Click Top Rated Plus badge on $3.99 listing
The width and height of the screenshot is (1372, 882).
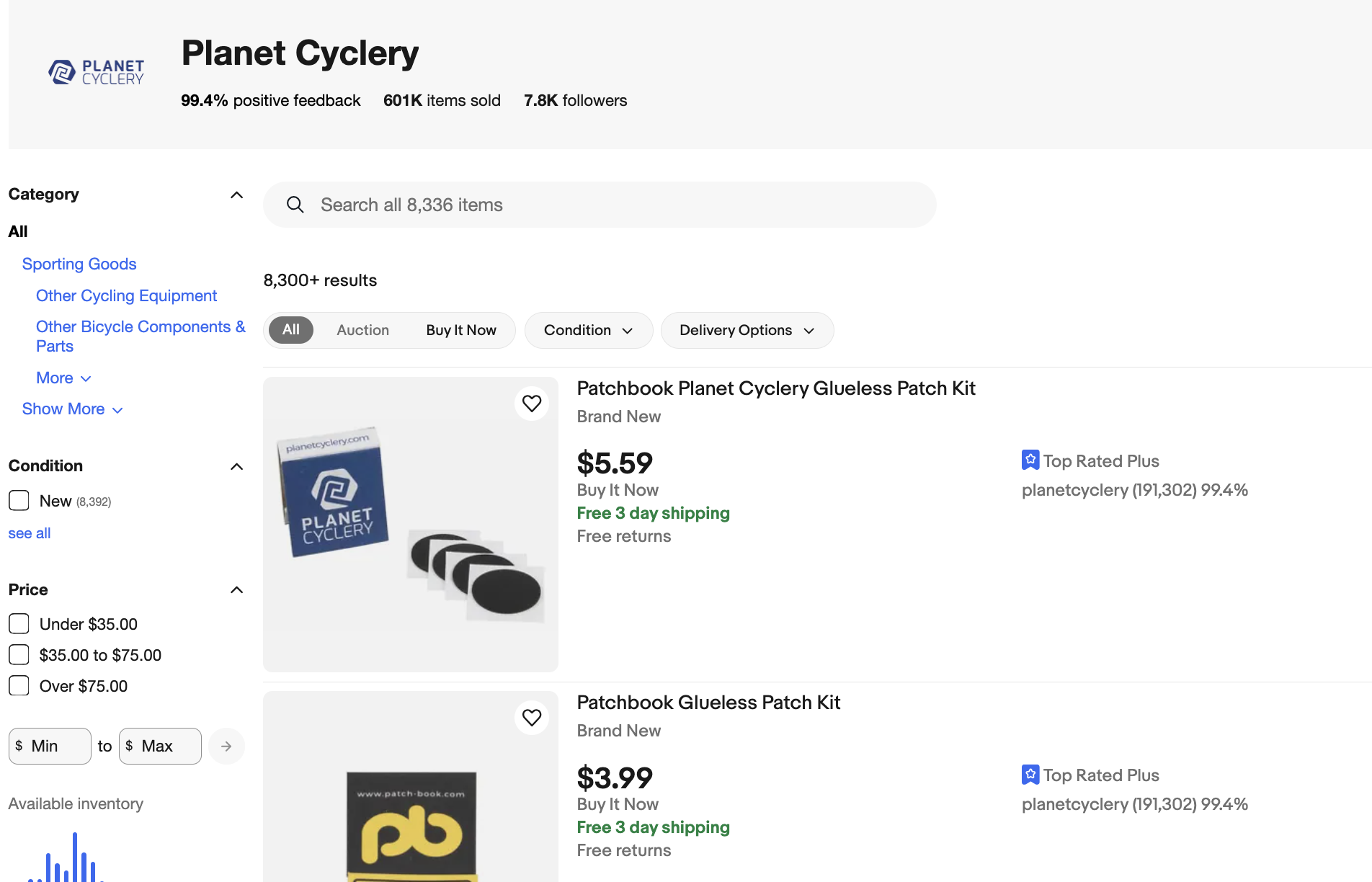click(x=1030, y=775)
